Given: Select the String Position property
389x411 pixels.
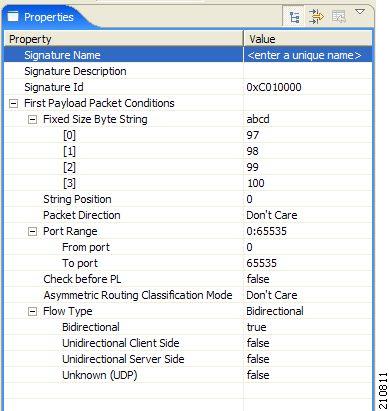Looking at the screenshot, I should point(77,199).
